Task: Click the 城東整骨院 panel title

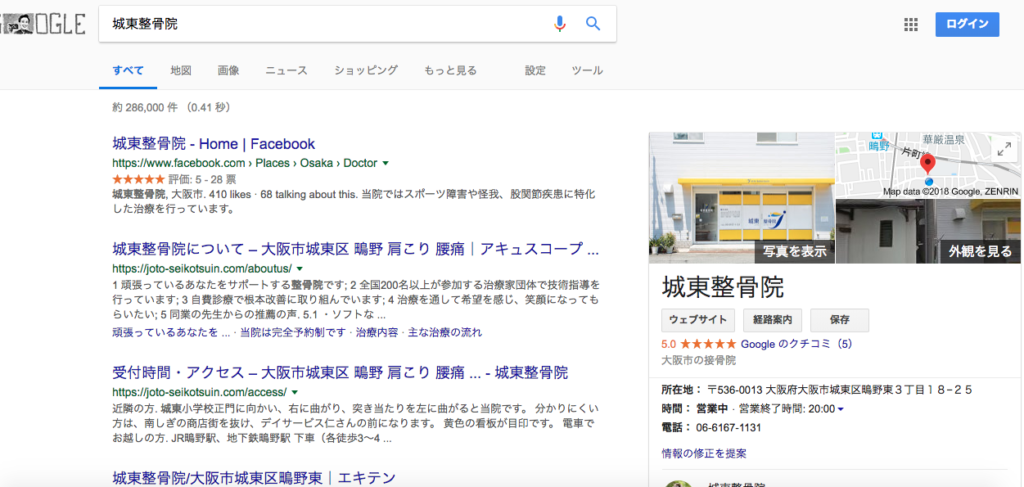Action: point(723,287)
